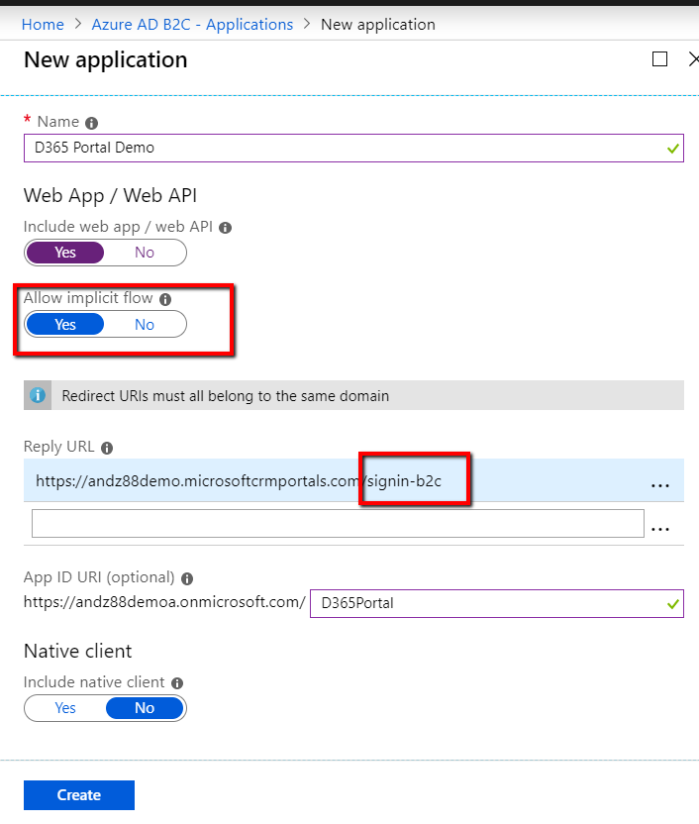The image size is (699, 824).
Task: Click info icon beside Include web app / web API
Action: tap(225, 228)
